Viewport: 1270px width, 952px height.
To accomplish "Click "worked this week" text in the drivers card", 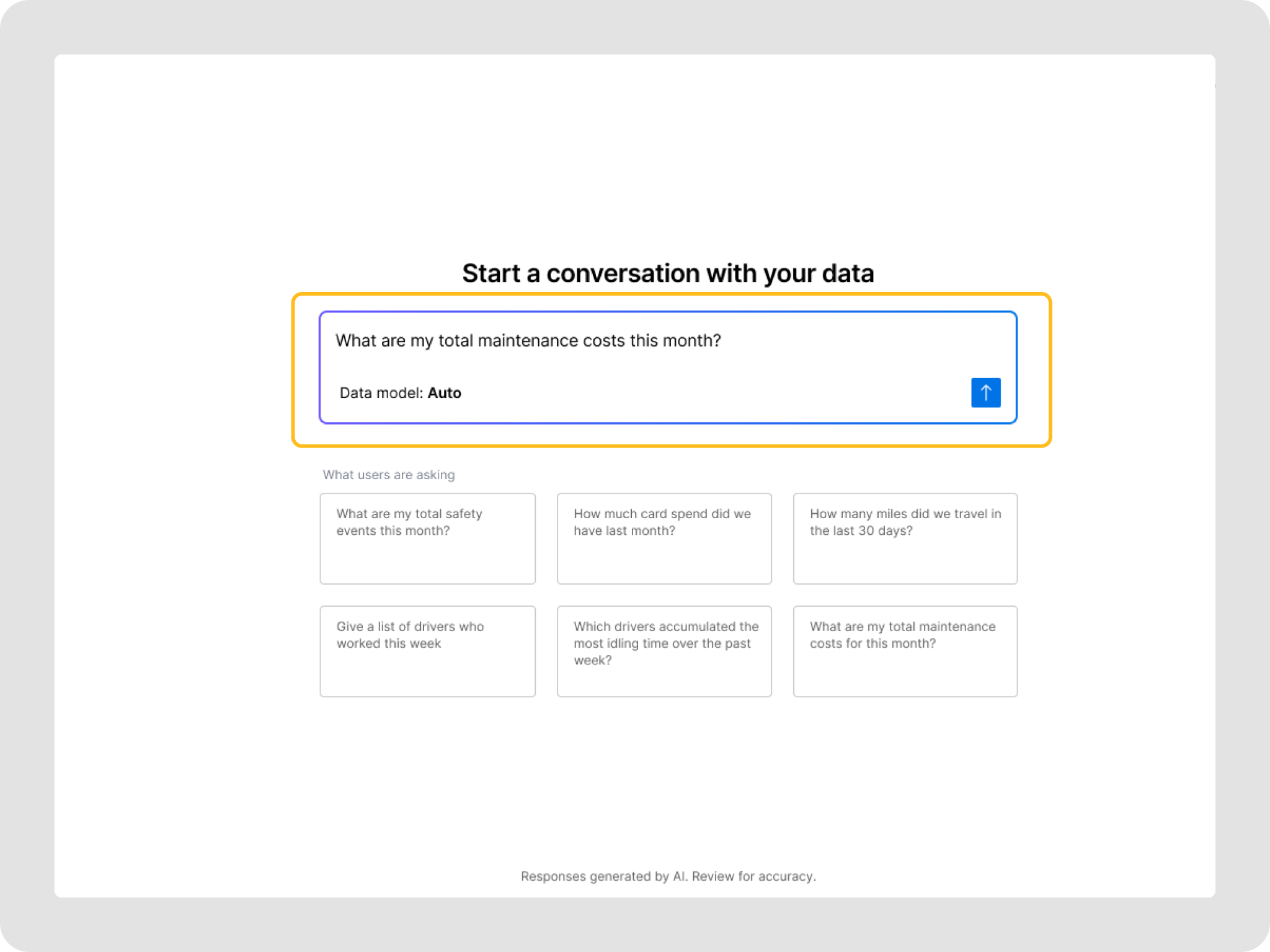I will [x=389, y=643].
